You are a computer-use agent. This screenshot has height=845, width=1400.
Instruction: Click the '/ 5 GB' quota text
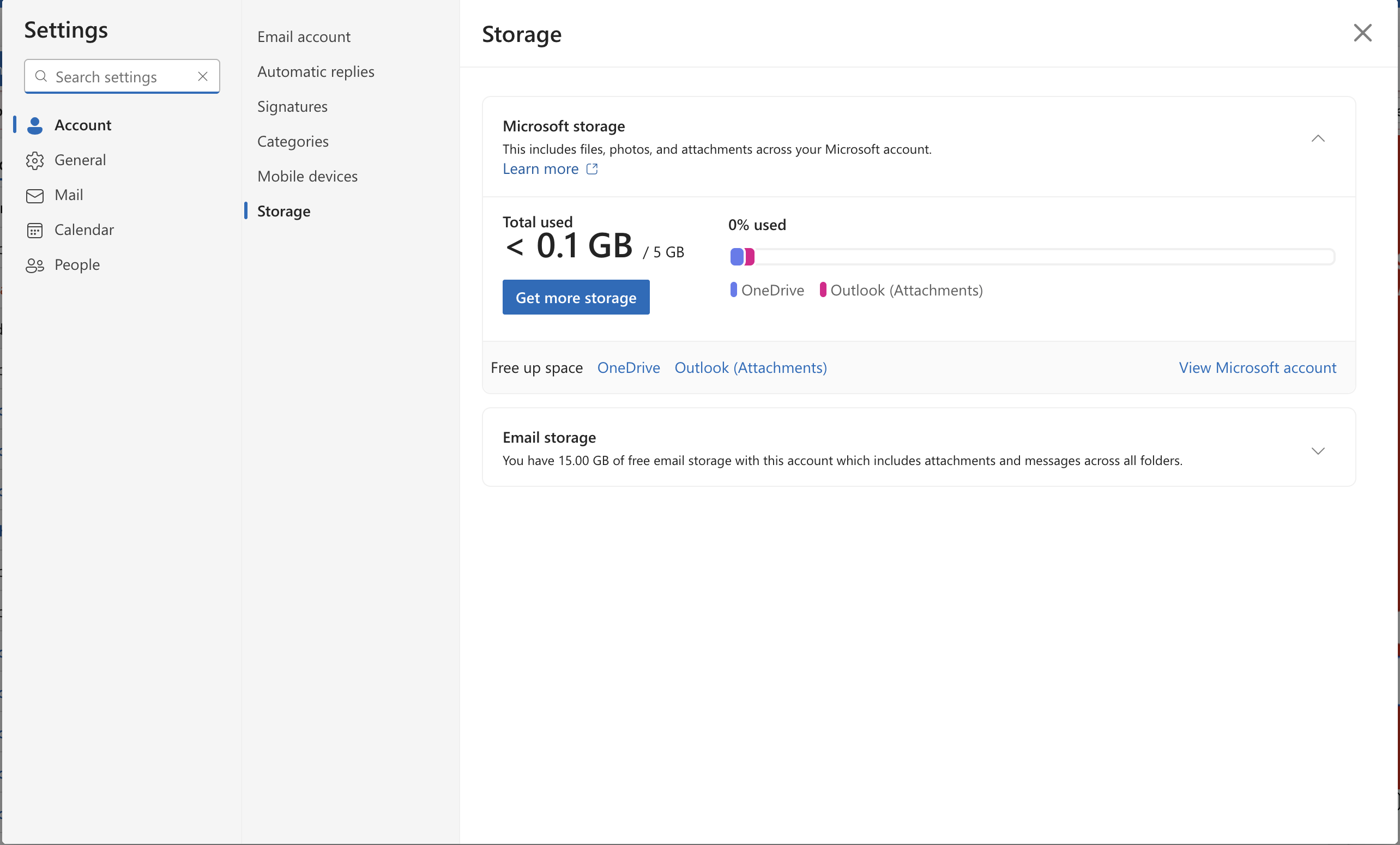[663, 252]
